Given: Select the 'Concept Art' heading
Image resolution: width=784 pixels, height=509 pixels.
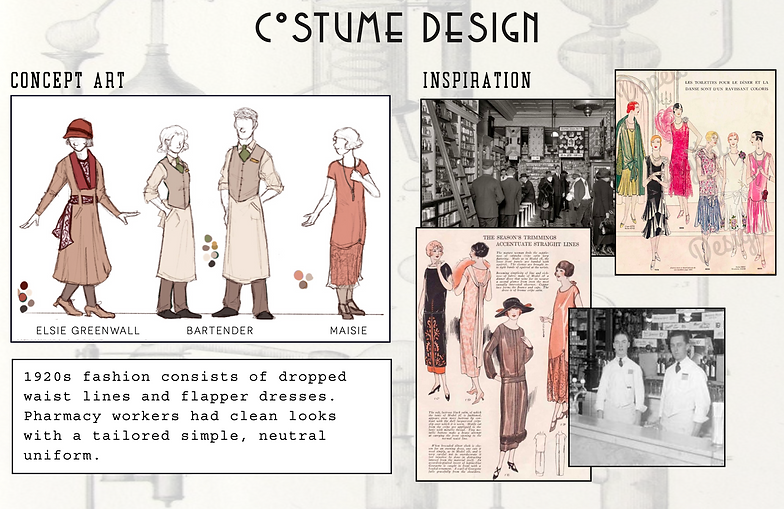Looking at the screenshot, I should [68, 80].
